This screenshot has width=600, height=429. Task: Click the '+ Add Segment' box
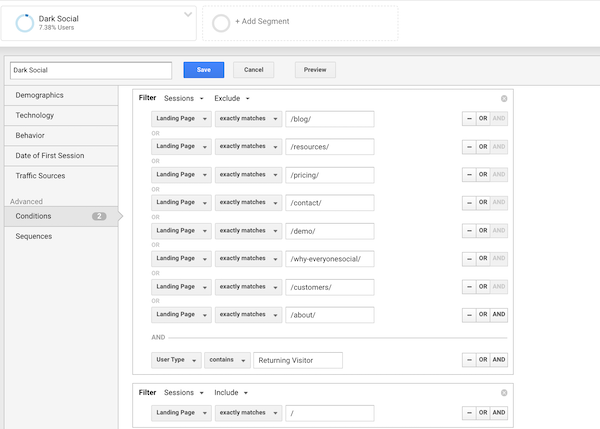pyautogui.click(x=300, y=23)
